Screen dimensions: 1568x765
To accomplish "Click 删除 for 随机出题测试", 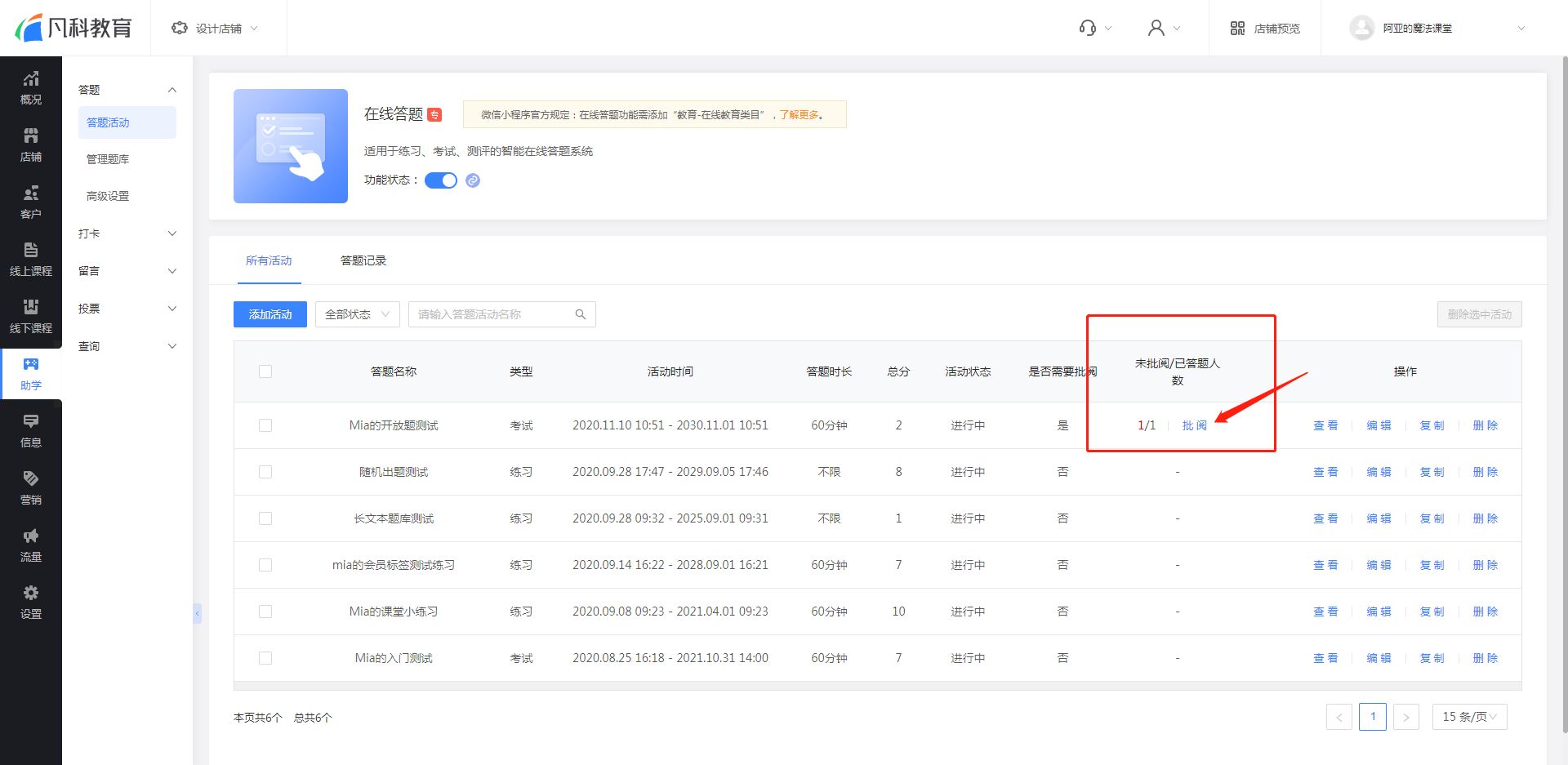I will [x=1486, y=472].
